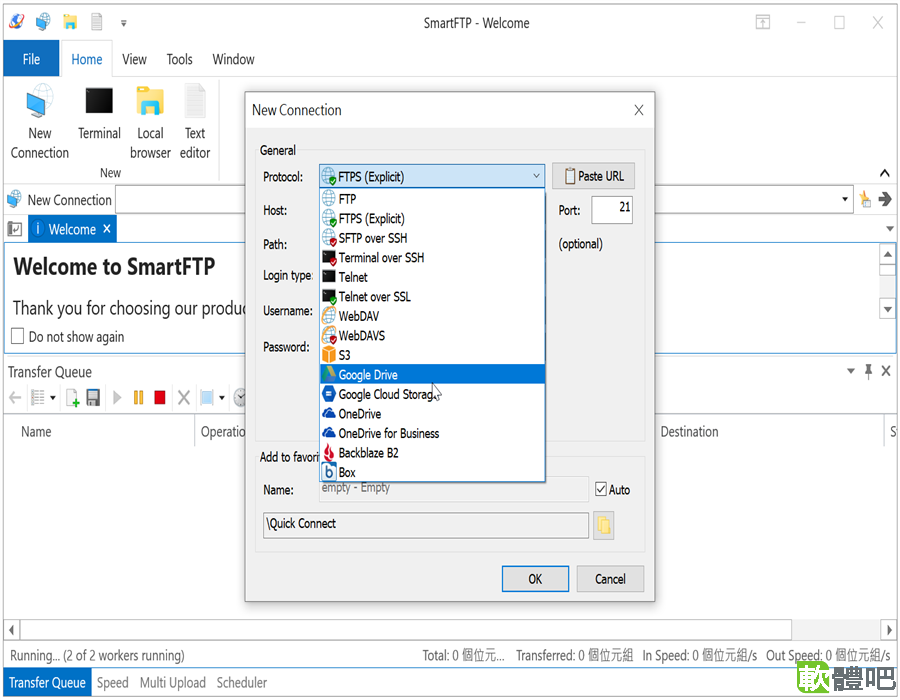Click the quick access folder icon
Viewport: 900px width, 700px height.
pyautogui.click(x=70, y=22)
